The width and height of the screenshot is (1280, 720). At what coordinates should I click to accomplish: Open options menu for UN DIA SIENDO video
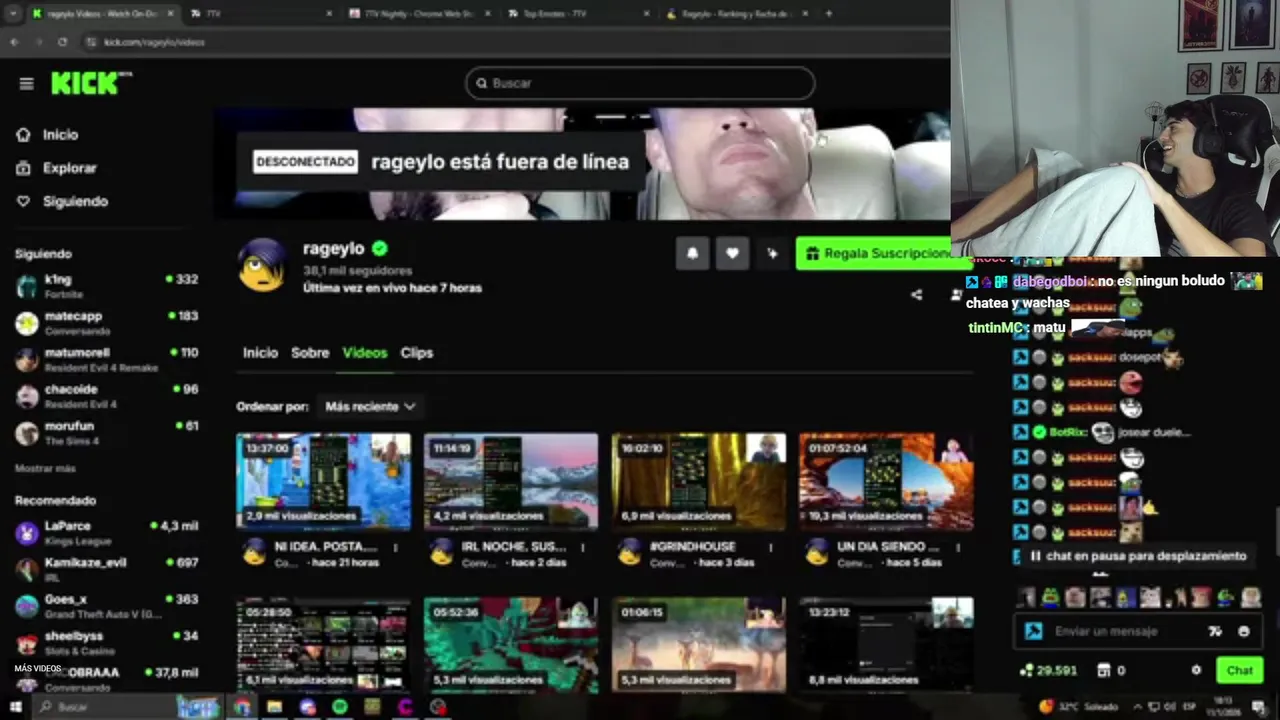coord(958,548)
